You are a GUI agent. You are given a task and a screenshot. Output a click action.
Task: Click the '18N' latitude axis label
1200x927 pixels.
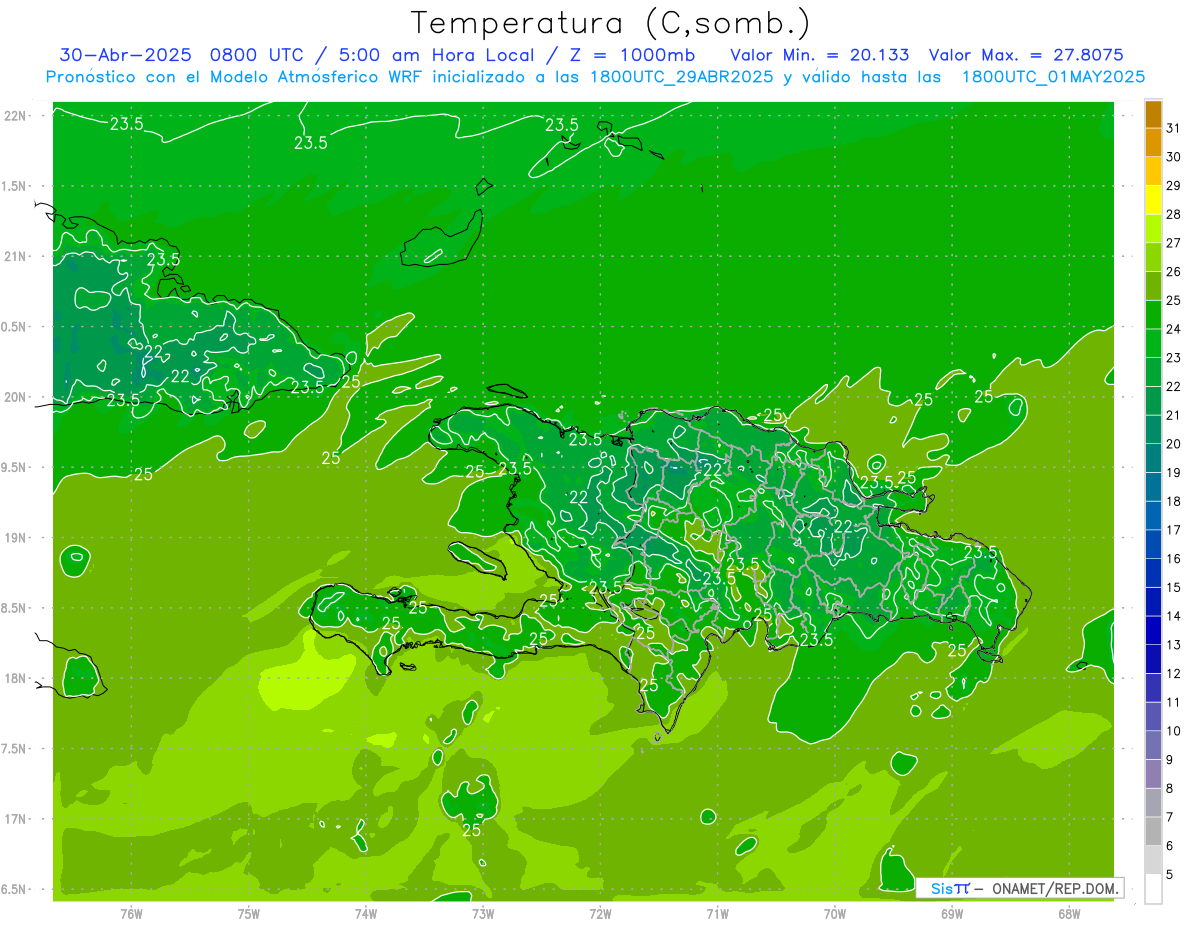17,678
